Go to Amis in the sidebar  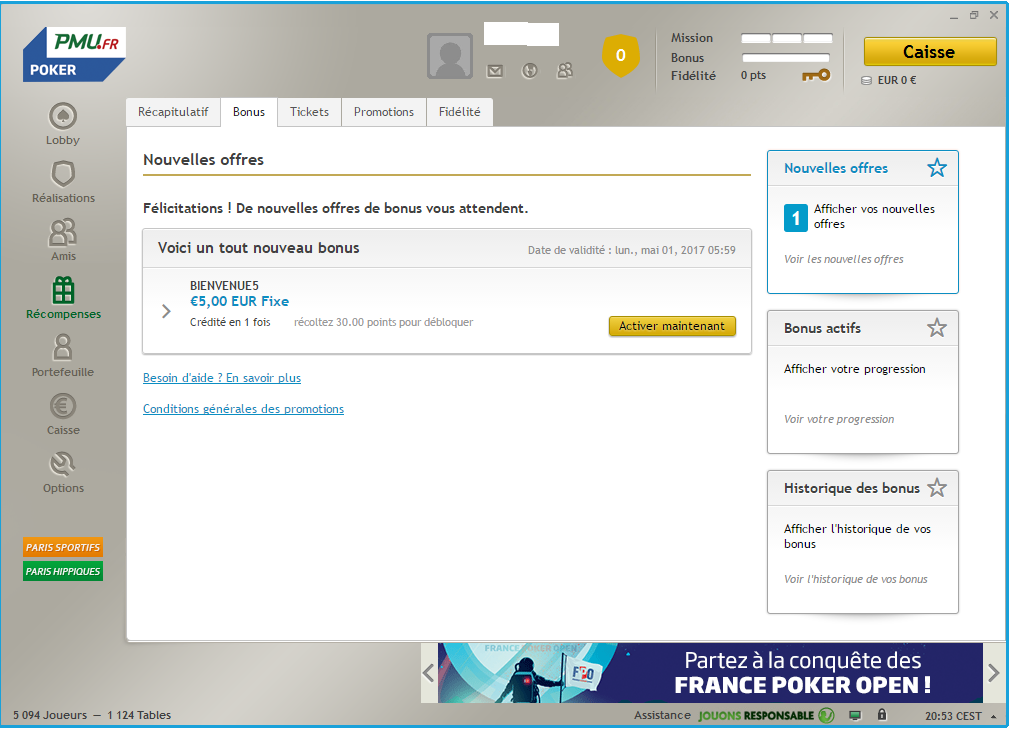tap(63, 233)
